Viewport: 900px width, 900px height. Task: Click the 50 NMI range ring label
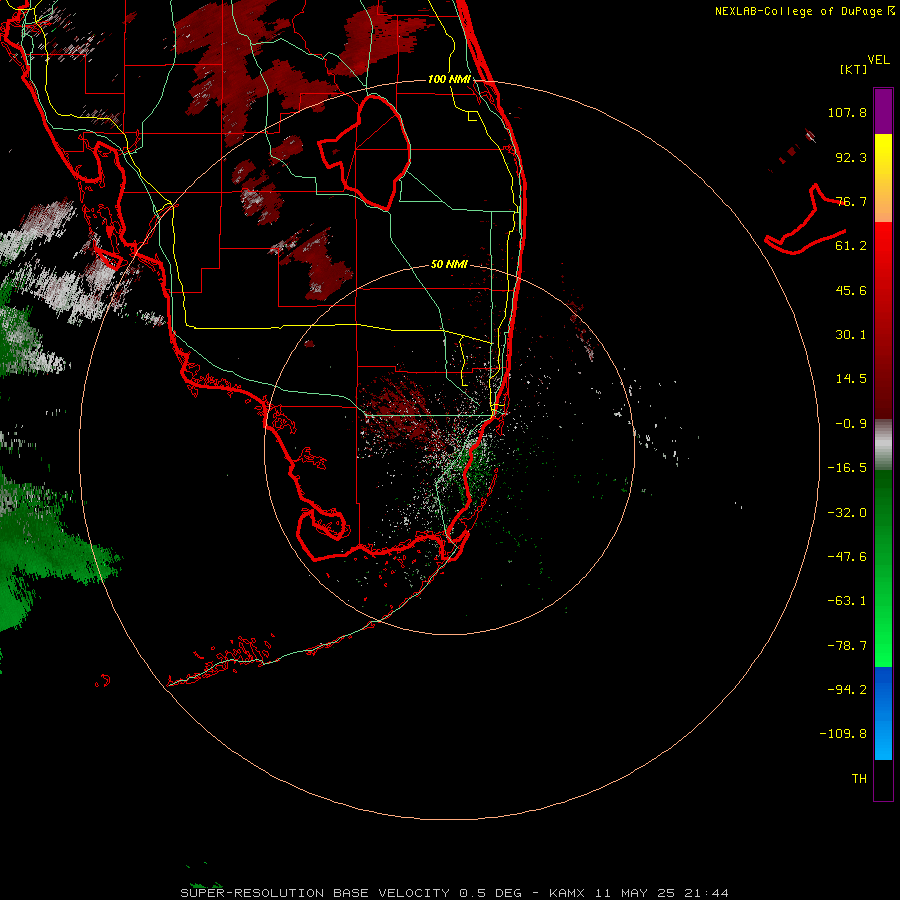tap(449, 264)
